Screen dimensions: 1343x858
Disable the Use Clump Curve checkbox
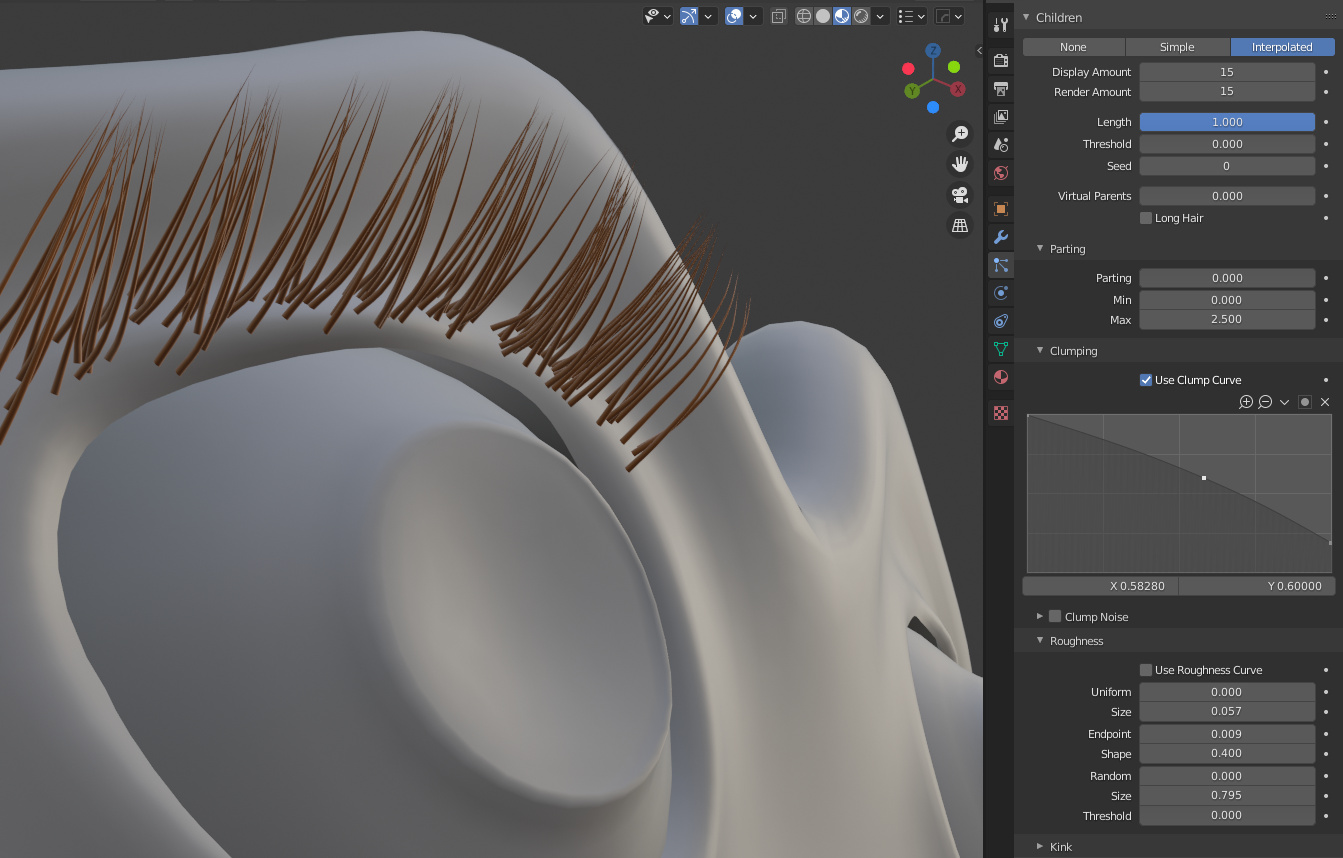[x=1146, y=380]
